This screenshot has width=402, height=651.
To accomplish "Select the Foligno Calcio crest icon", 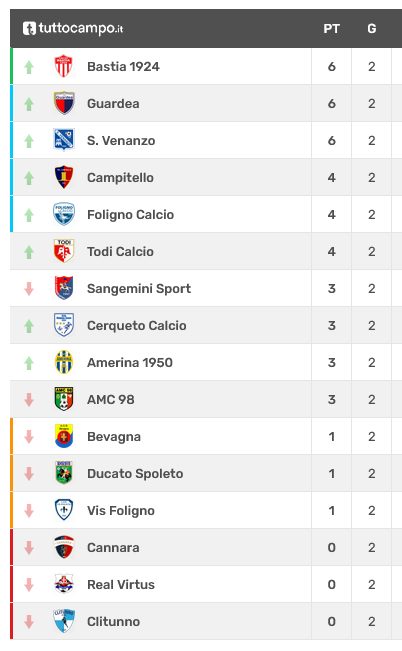I will [64, 214].
